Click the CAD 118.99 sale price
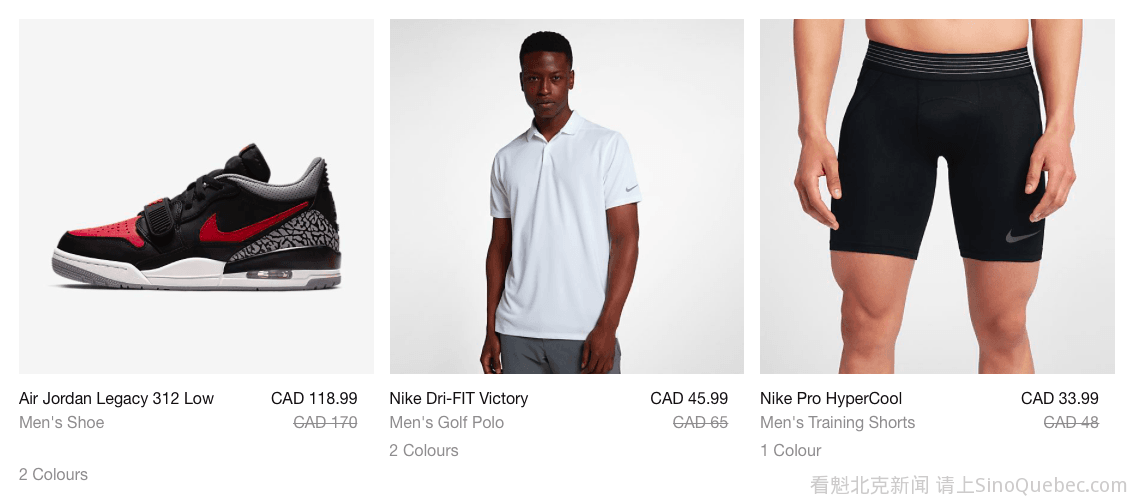 [x=314, y=398]
